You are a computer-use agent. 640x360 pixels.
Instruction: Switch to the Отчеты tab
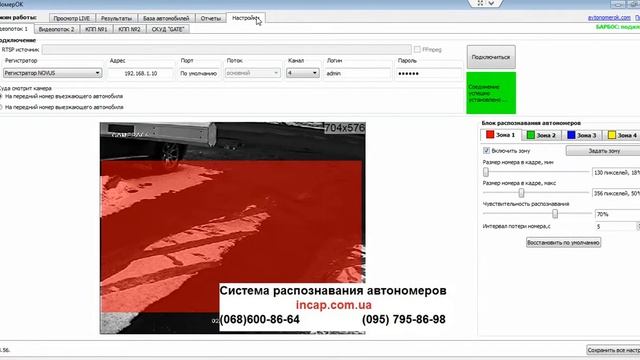tap(211, 18)
